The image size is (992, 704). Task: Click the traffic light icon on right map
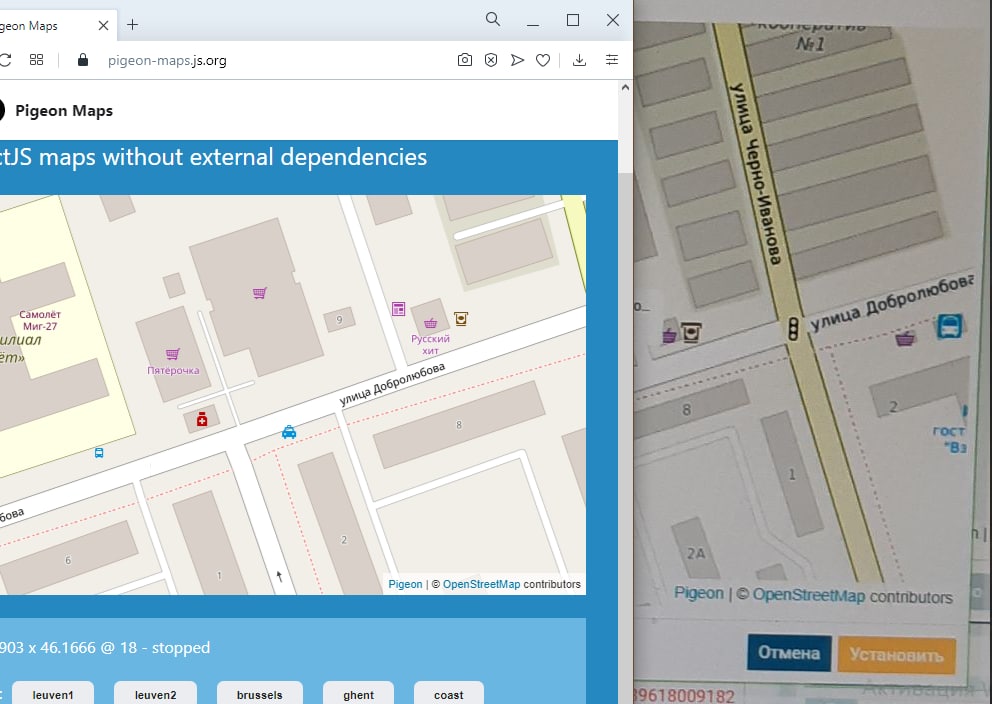[x=792, y=329]
